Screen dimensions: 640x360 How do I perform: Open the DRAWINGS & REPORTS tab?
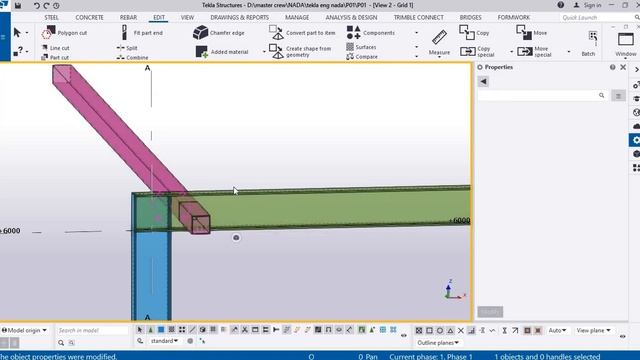coord(240,18)
